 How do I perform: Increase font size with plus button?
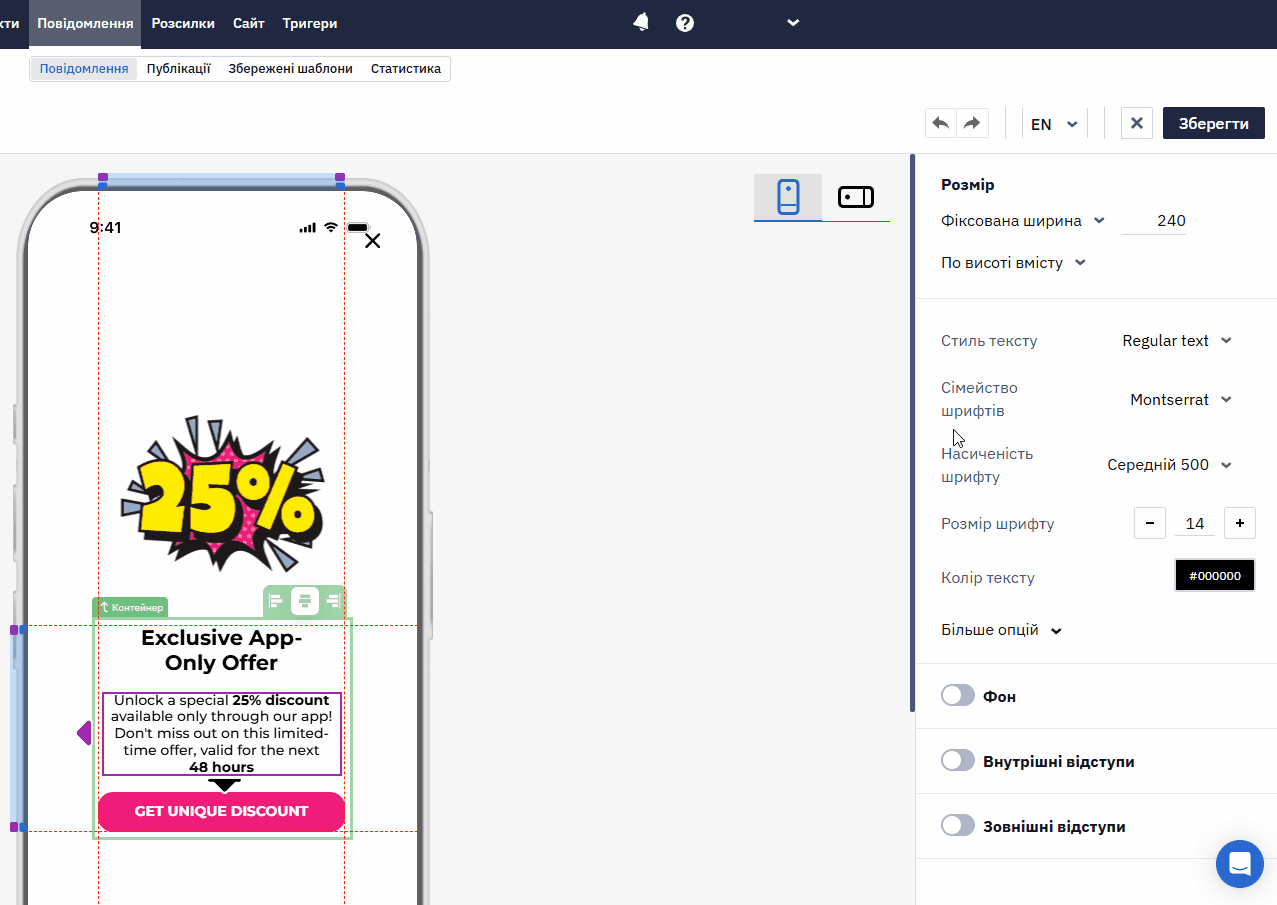tap(1240, 523)
